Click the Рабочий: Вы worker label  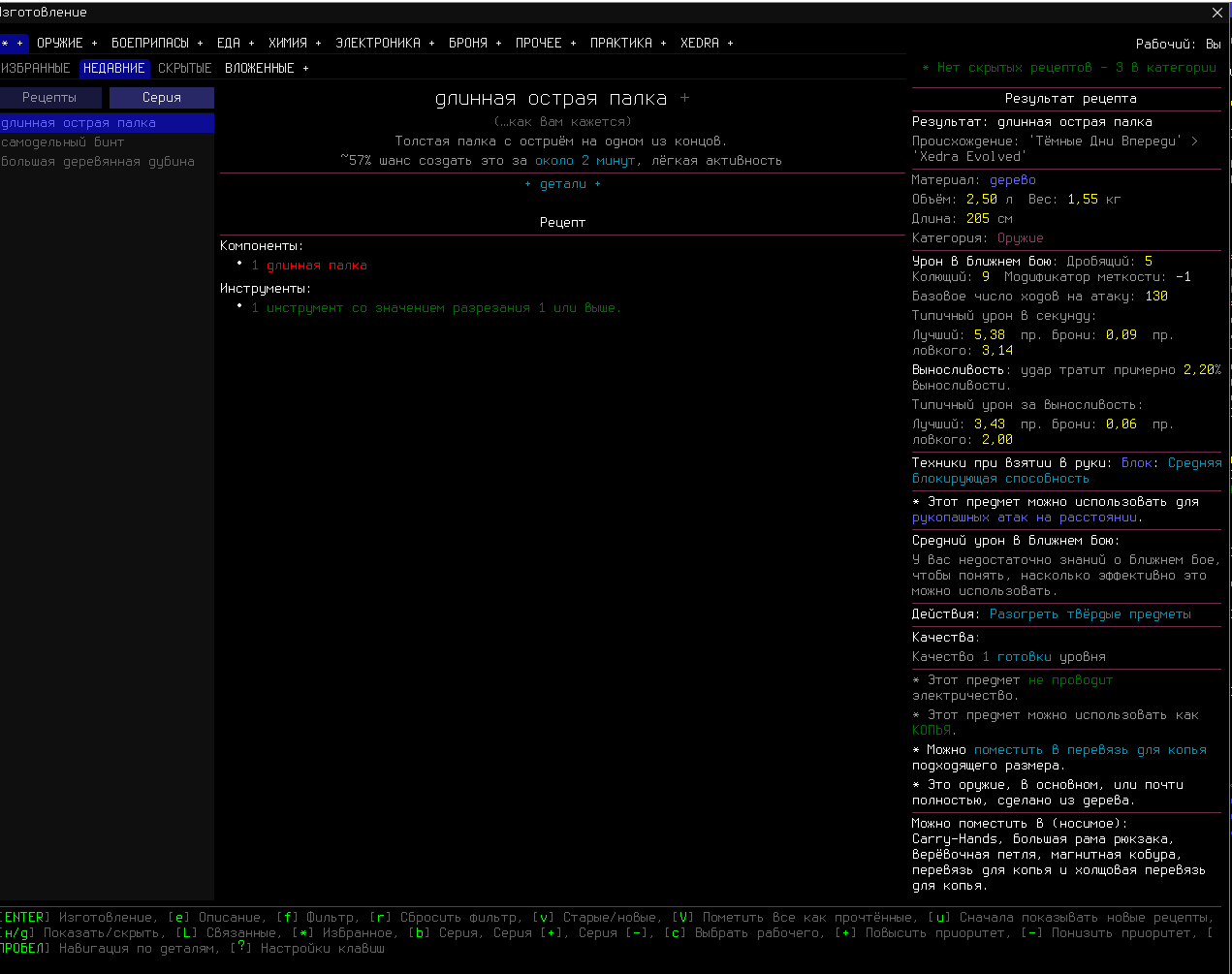point(1179,44)
